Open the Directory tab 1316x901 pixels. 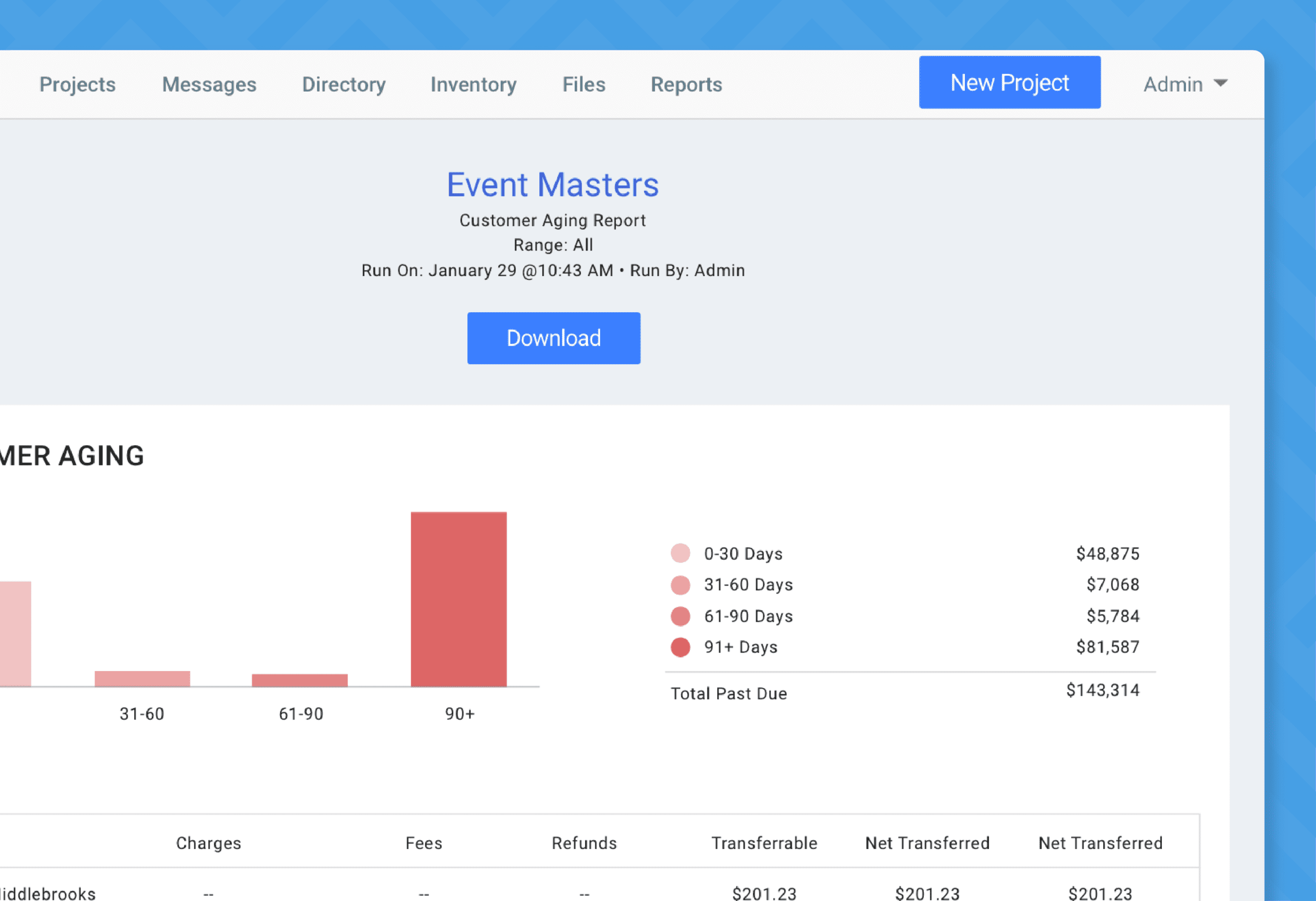coord(344,84)
